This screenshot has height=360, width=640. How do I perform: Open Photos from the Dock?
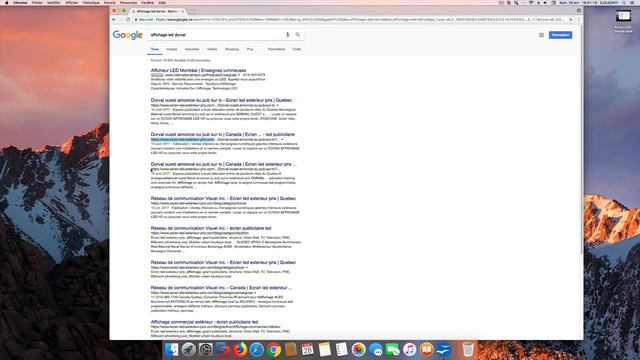(x=358, y=349)
